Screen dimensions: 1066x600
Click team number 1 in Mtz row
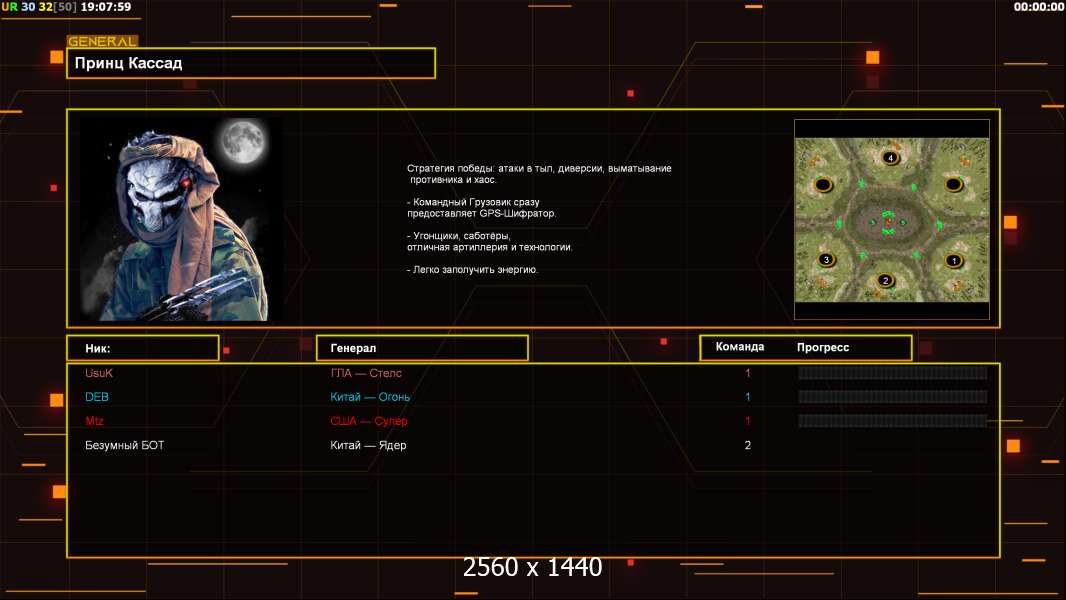748,421
